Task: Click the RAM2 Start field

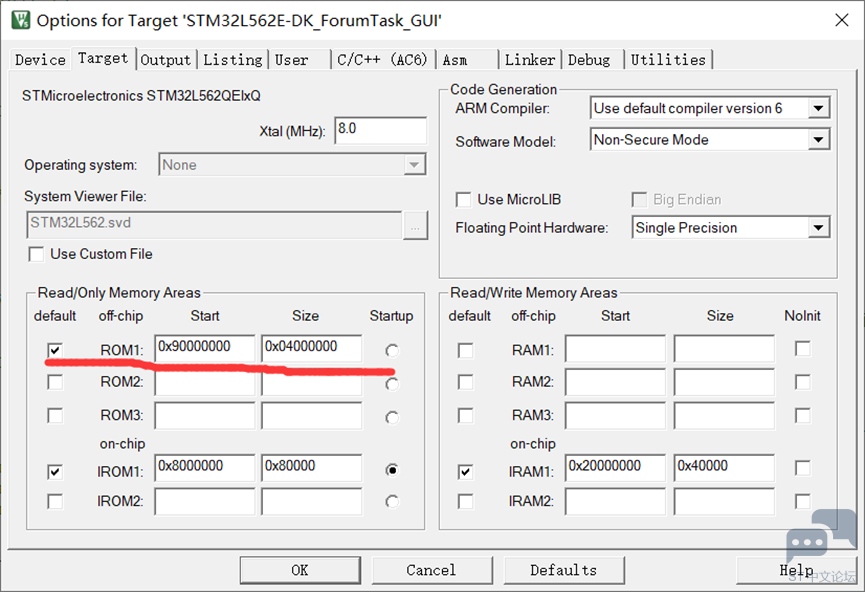Action: [x=615, y=382]
